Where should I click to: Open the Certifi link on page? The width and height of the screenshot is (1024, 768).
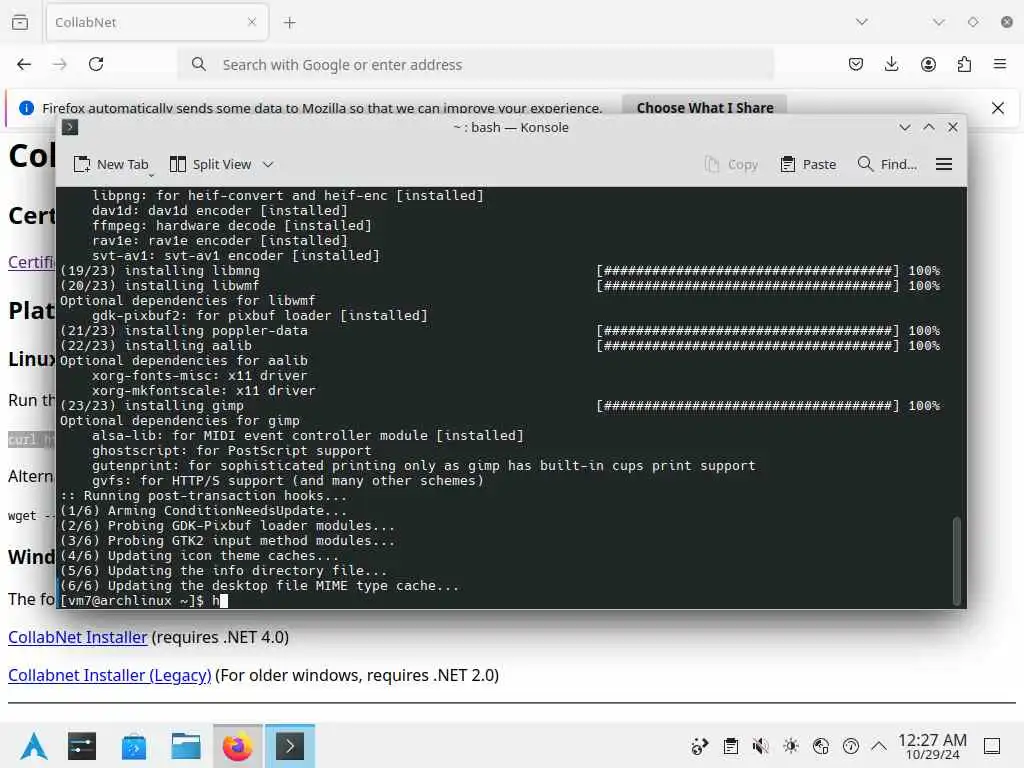click(31, 262)
